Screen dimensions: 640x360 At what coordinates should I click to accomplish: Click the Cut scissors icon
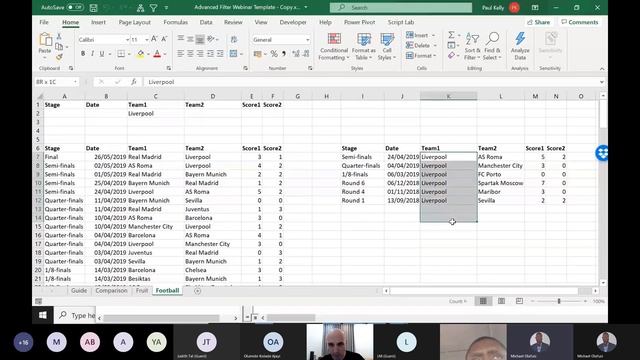click(59, 36)
